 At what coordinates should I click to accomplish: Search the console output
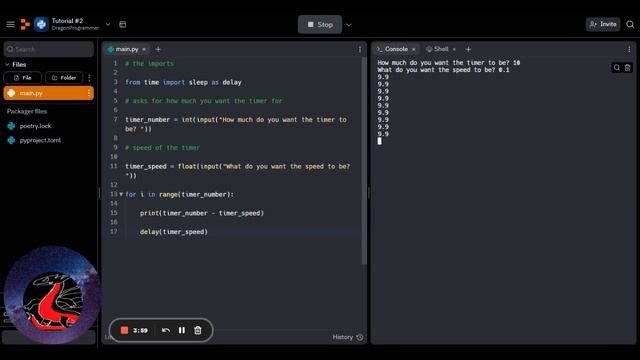(617, 68)
